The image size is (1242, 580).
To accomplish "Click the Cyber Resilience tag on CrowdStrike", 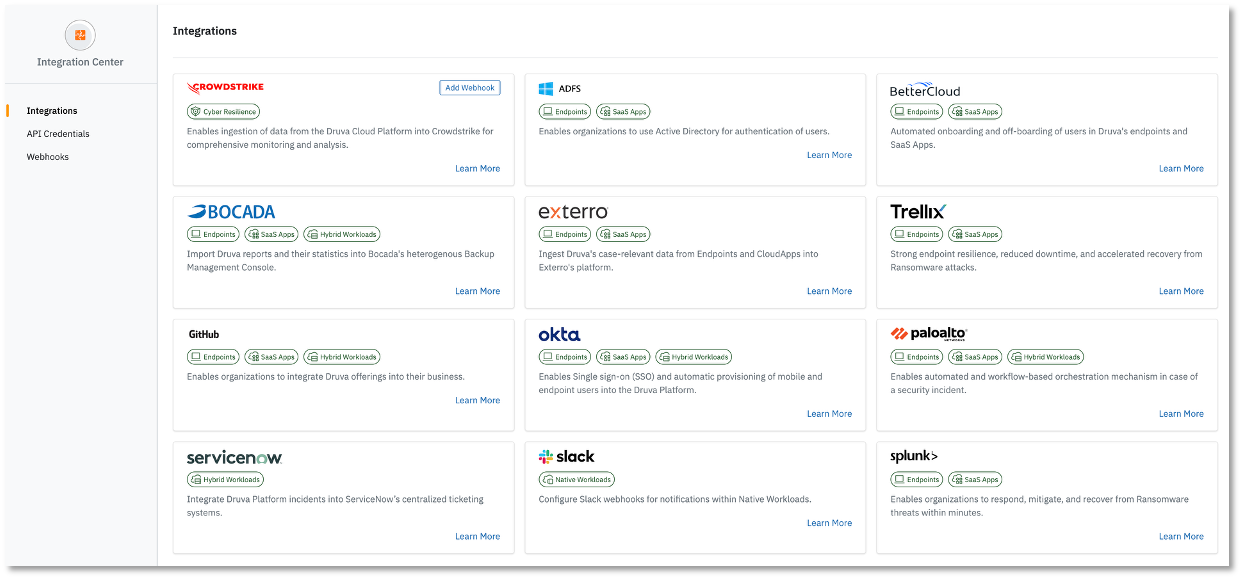I will tap(223, 112).
